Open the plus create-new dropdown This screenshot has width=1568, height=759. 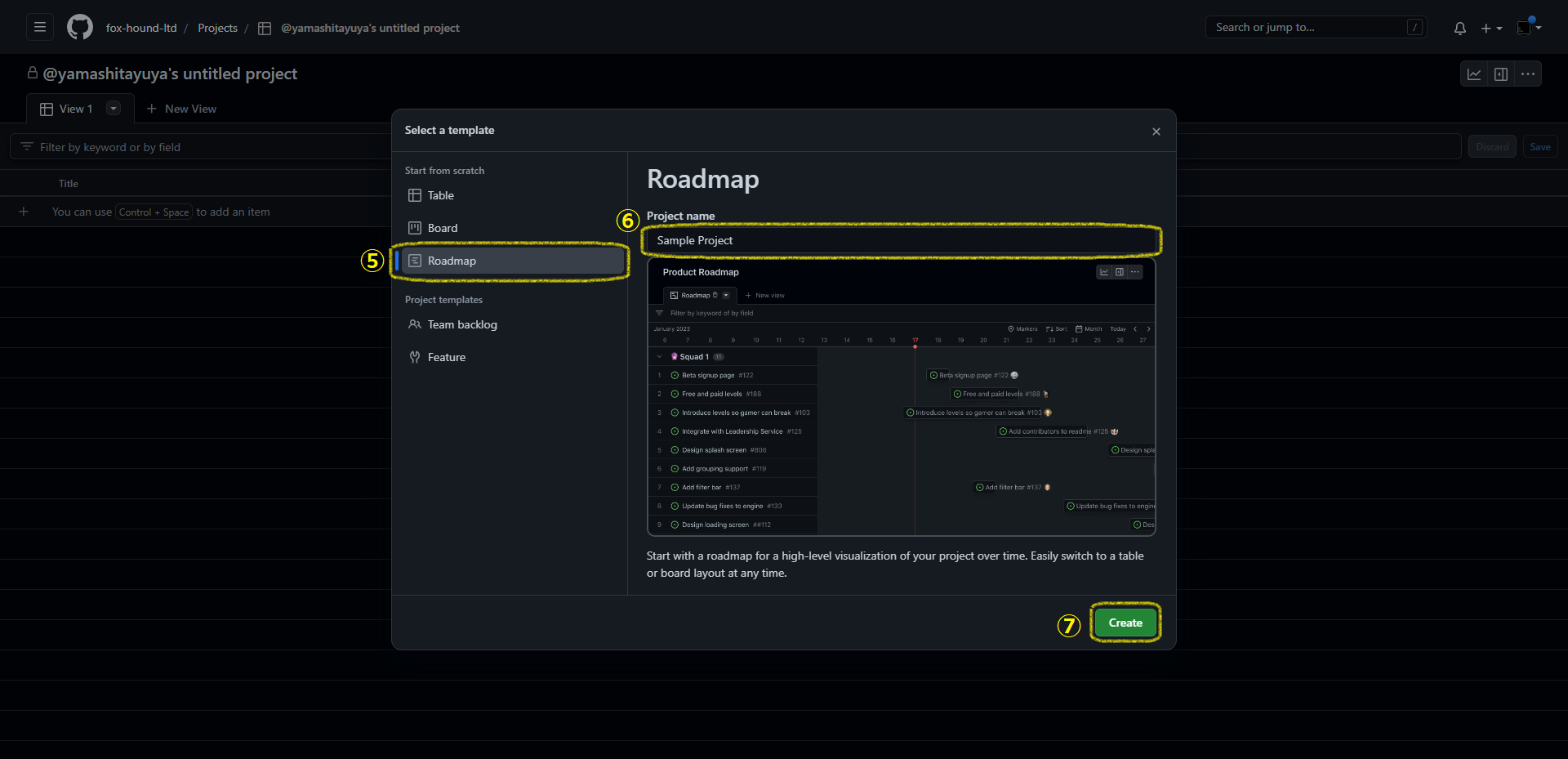(x=1491, y=28)
